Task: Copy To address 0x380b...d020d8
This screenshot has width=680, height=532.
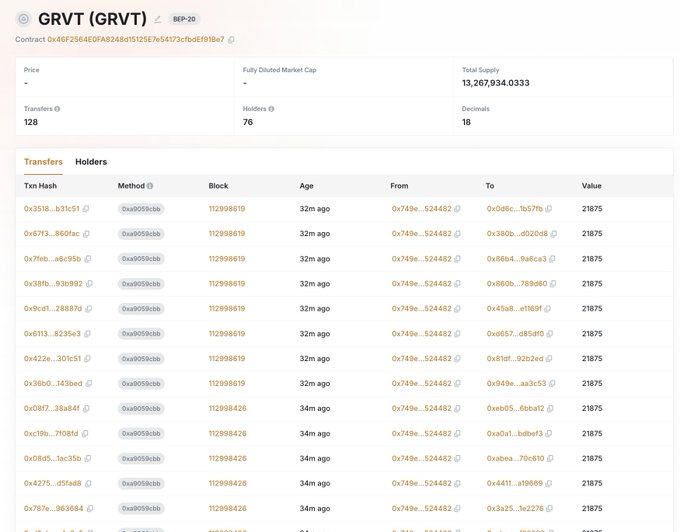Action: 554,234
